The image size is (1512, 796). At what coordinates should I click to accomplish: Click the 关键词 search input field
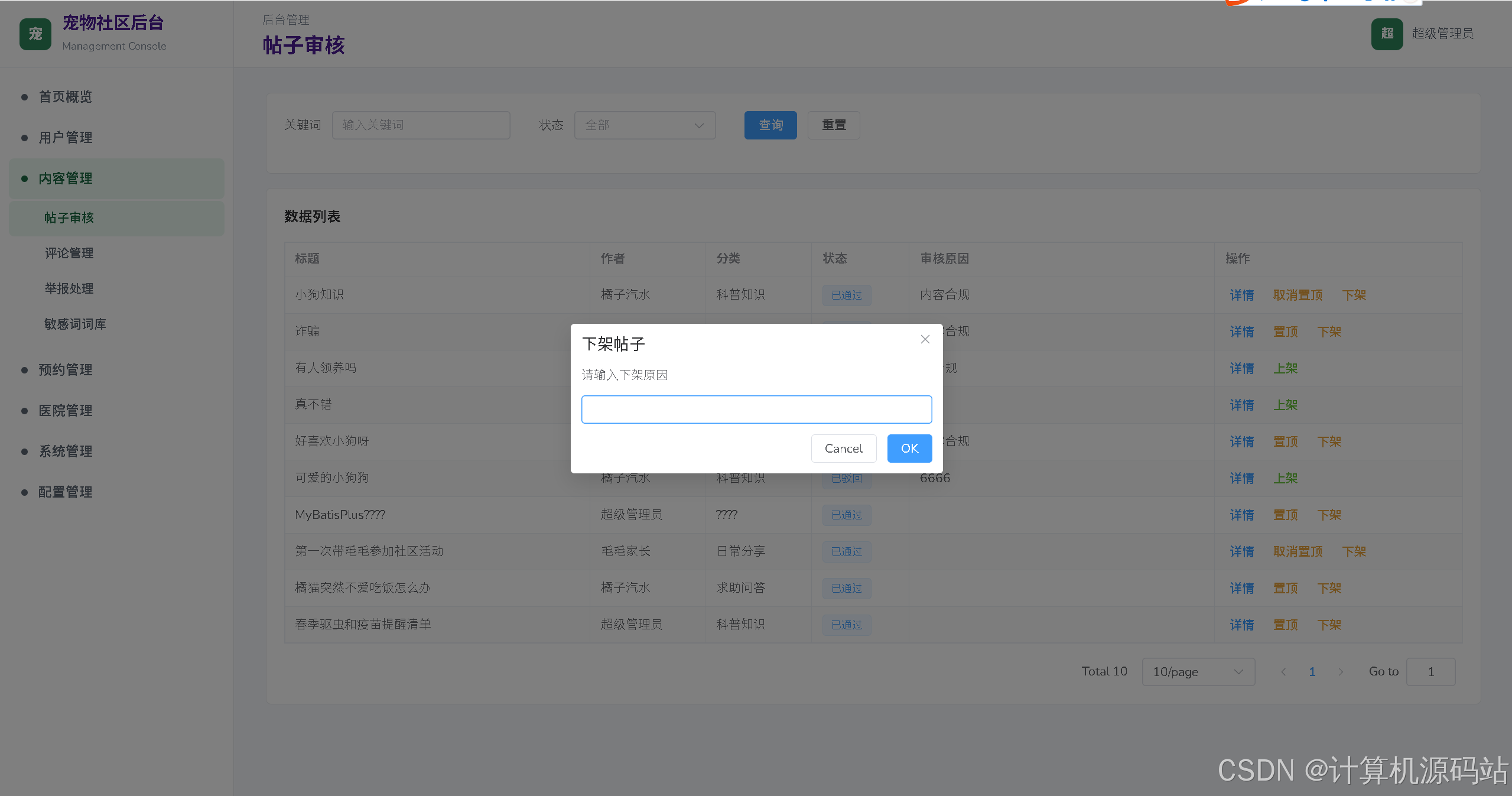(421, 125)
